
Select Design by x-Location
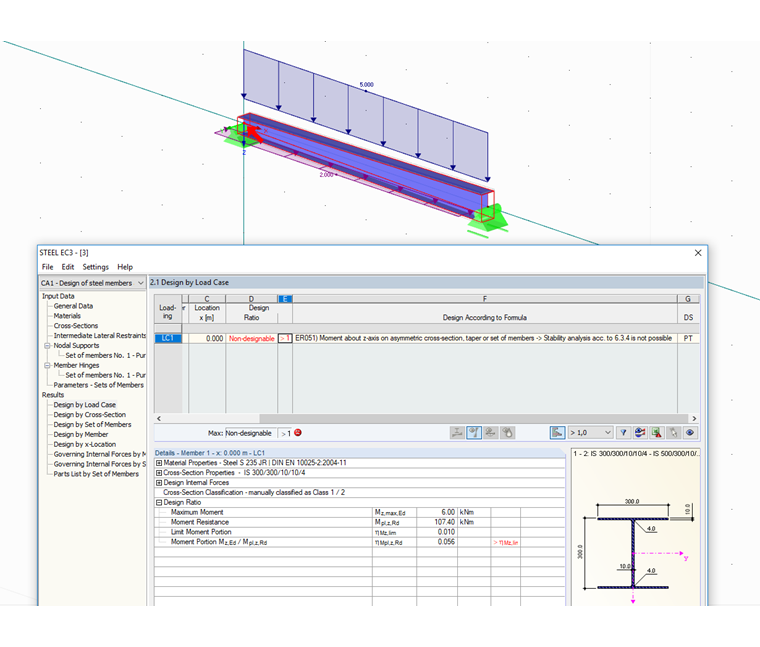(84, 444)
